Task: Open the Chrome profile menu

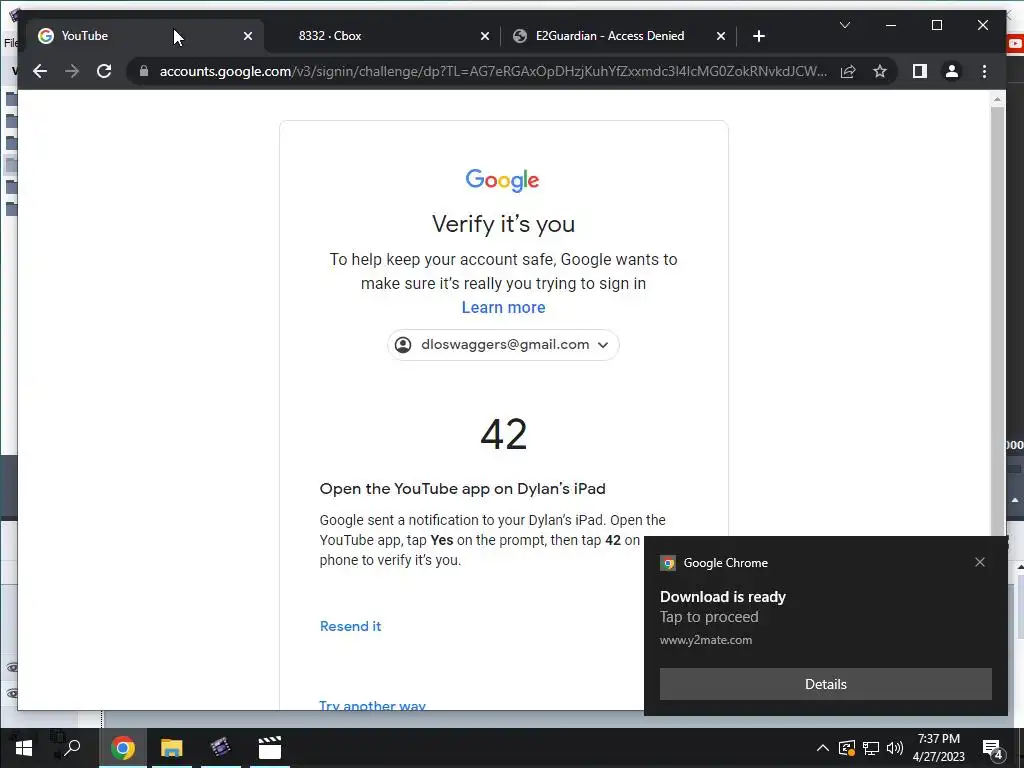Action: pyautogui.click(x=952, y=71)
